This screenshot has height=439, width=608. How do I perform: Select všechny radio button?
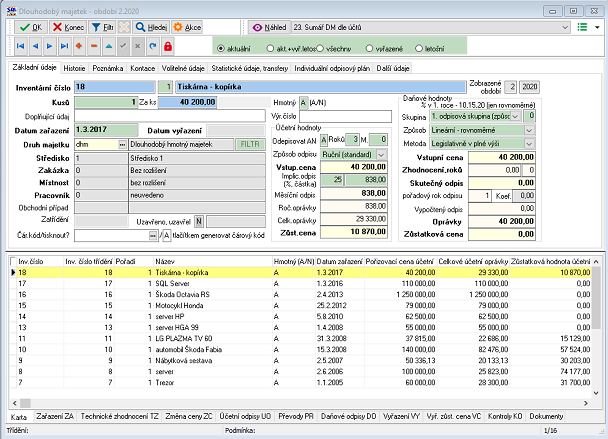coord(320,48)
